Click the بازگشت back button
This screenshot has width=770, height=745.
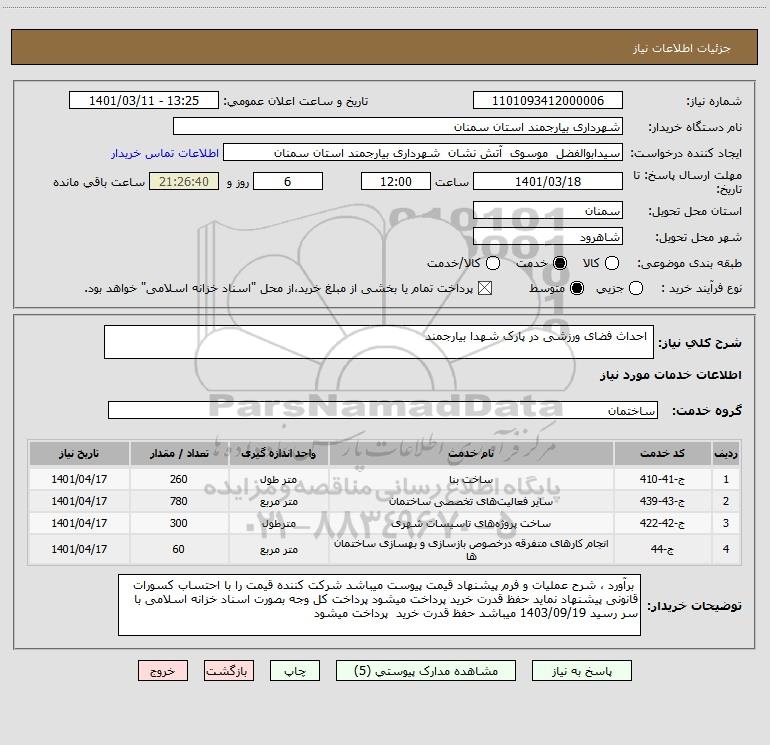[229, 671]
